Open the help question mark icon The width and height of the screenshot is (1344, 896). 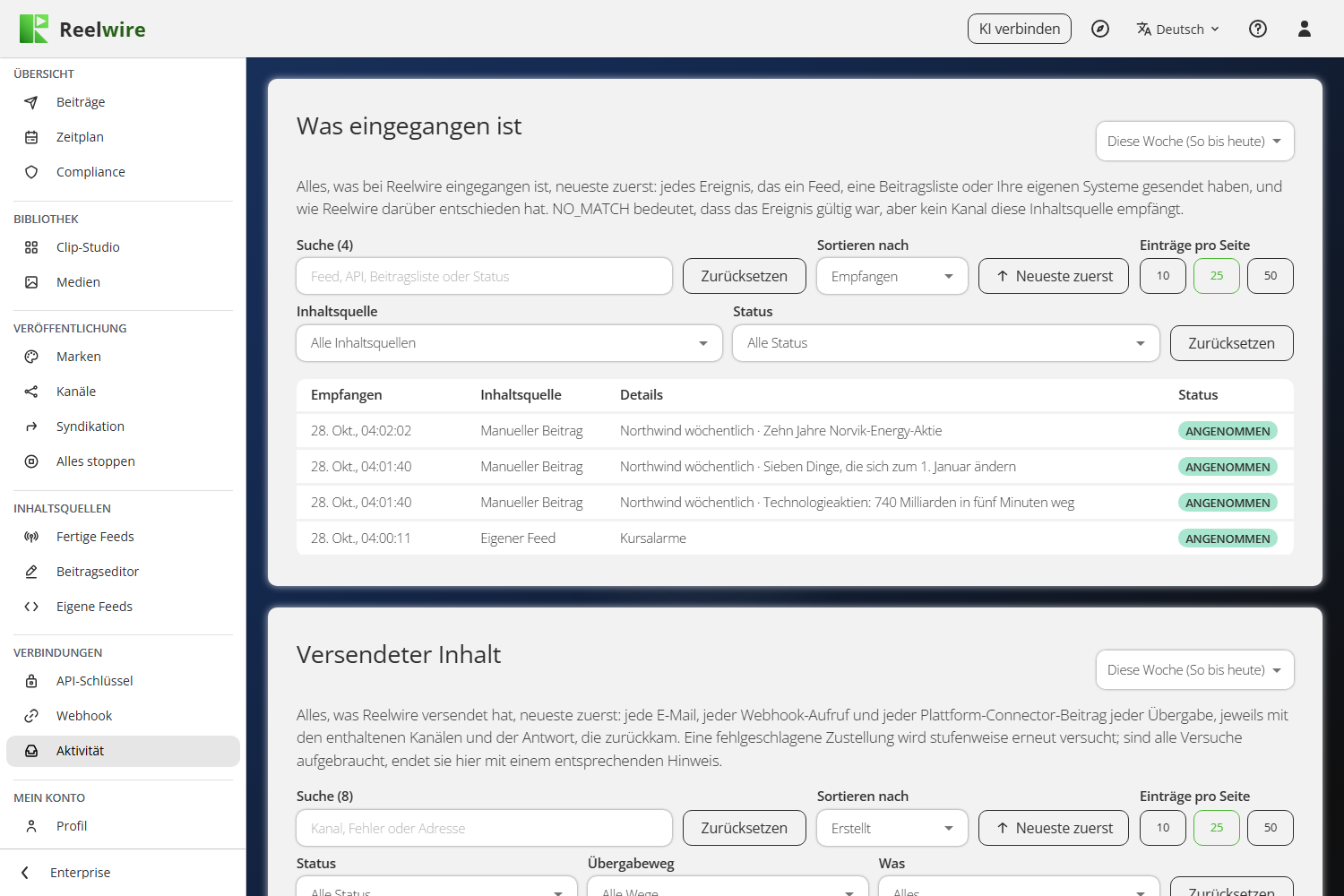point(1258,29)
